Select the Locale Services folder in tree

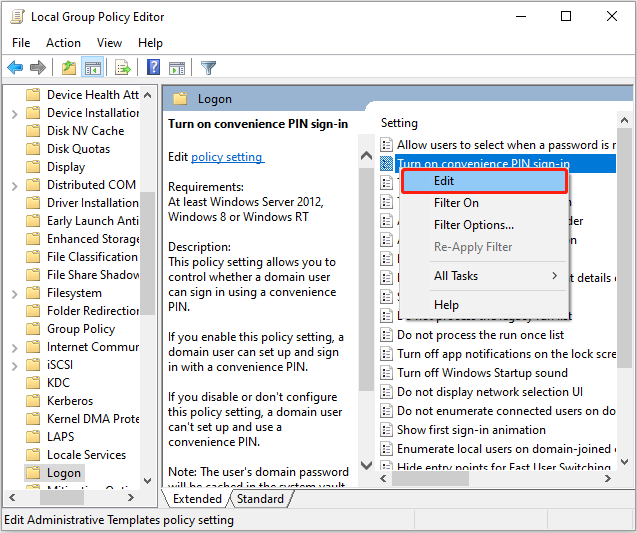pyautogui.click(x=87, y=455)
